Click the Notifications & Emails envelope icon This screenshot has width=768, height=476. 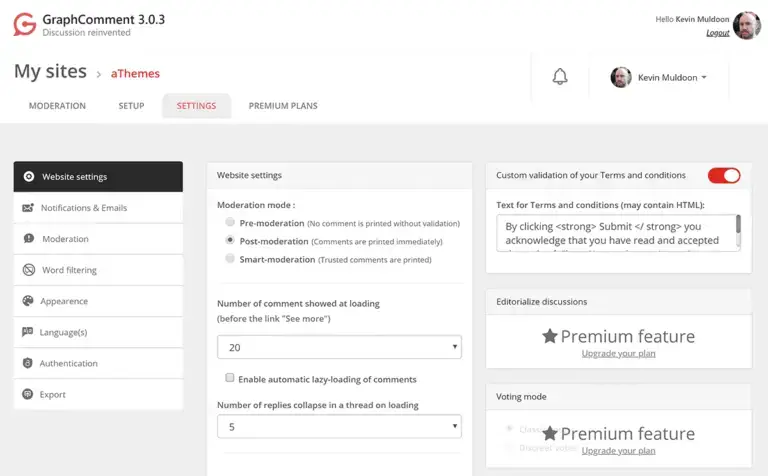28,208
